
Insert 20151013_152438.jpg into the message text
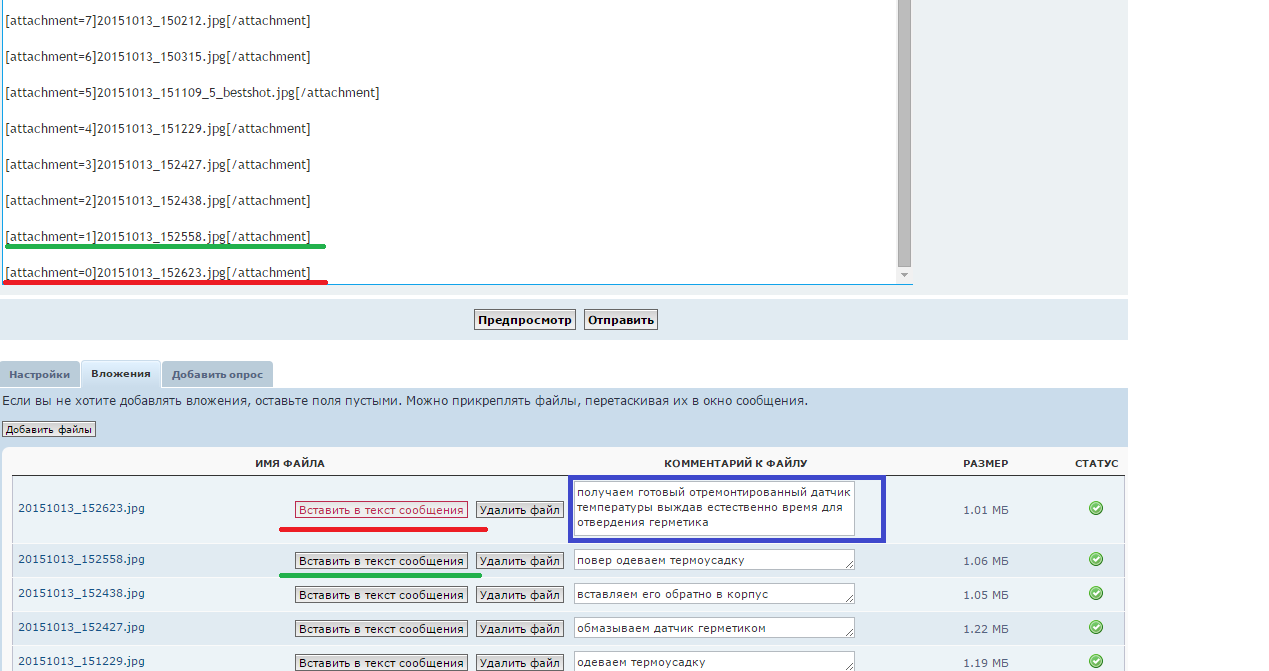(x=381, y=595)
